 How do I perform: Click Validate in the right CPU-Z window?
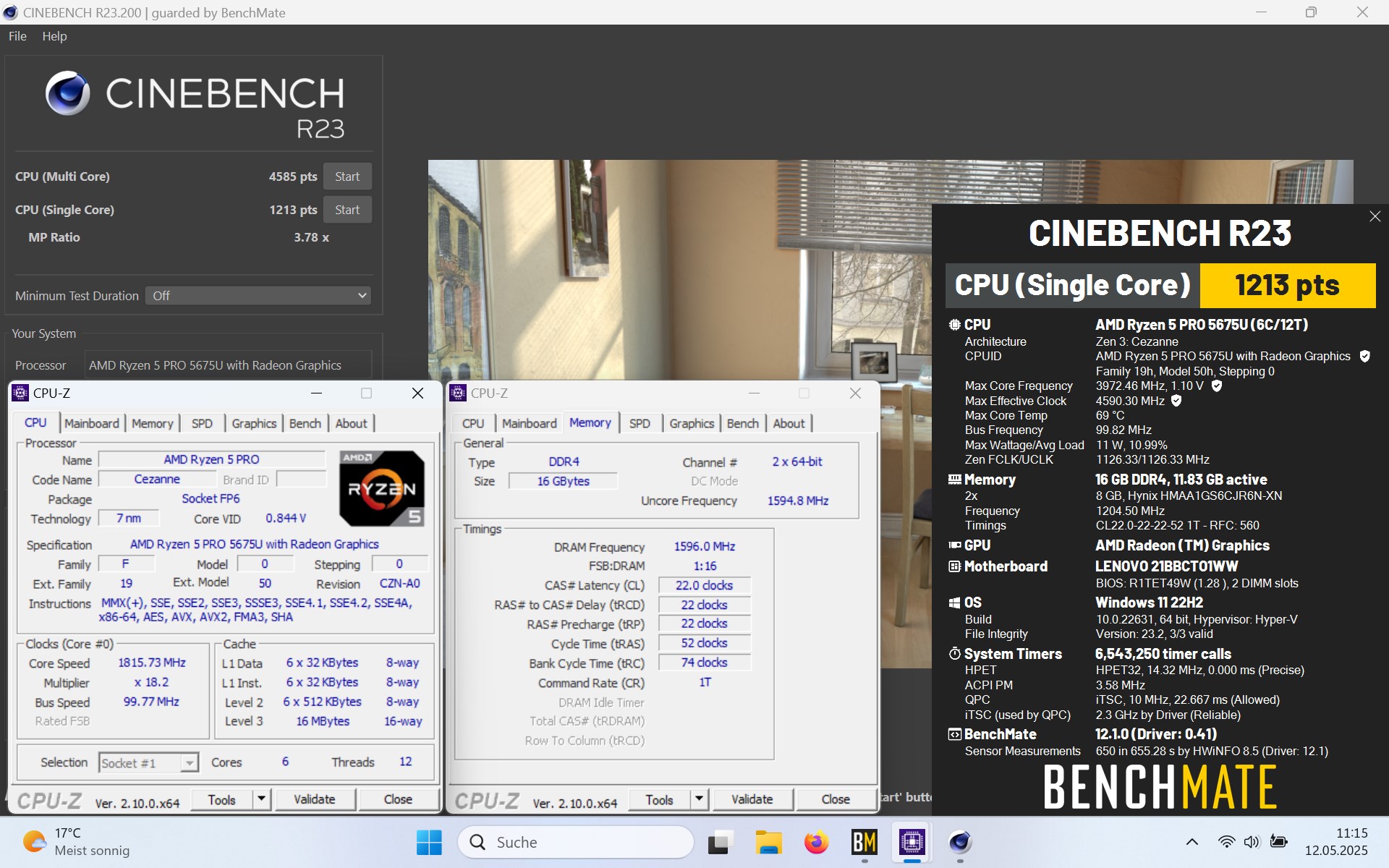click(752, 799)
